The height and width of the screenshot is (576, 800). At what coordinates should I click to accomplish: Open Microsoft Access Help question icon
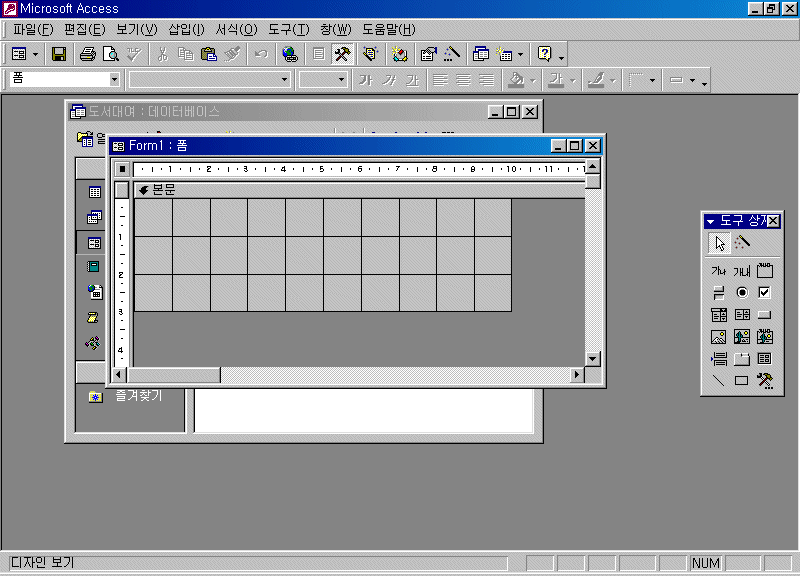(x=545, y=54)
